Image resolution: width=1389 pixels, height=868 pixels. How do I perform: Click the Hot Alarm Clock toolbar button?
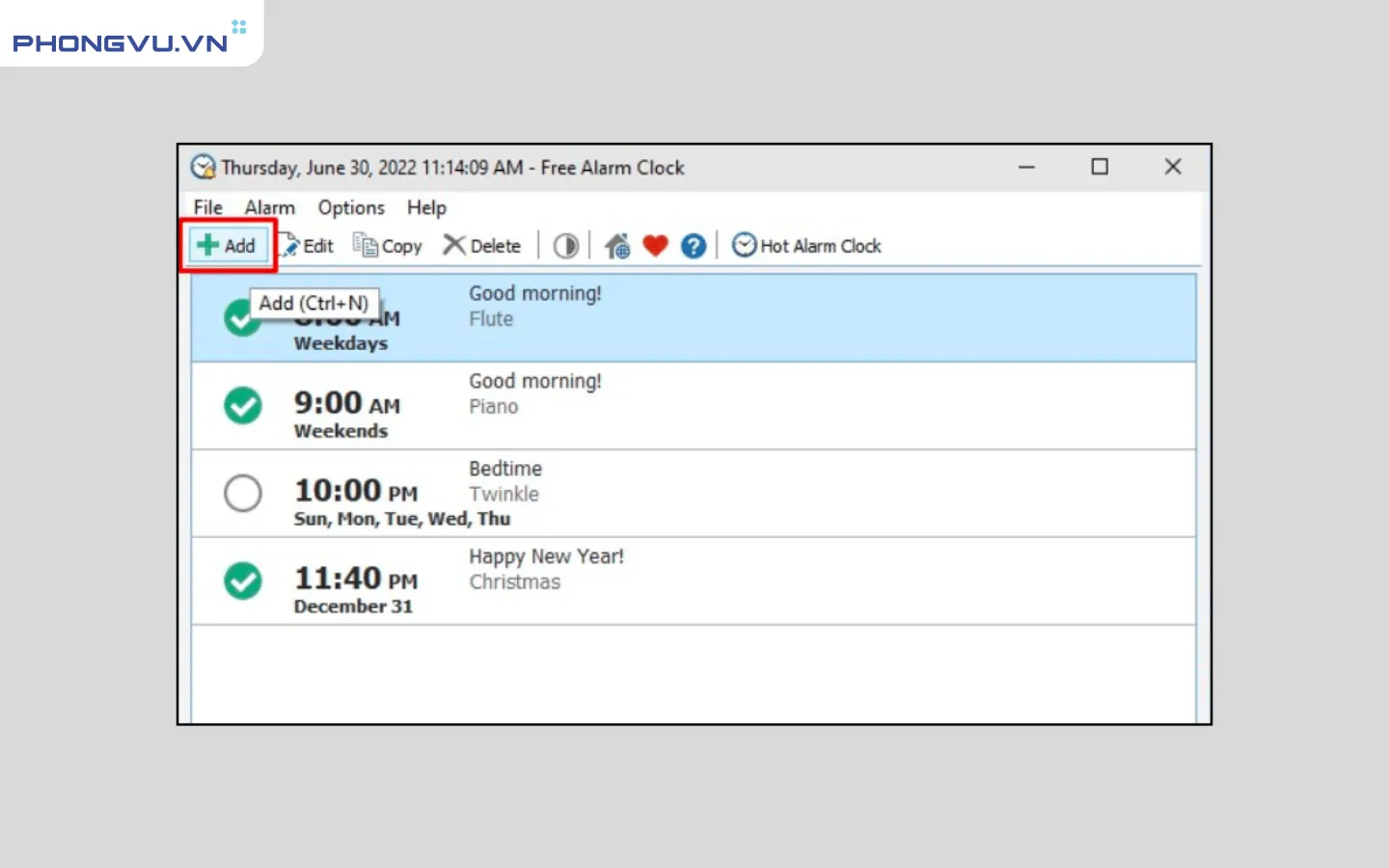tap(806, 246)
